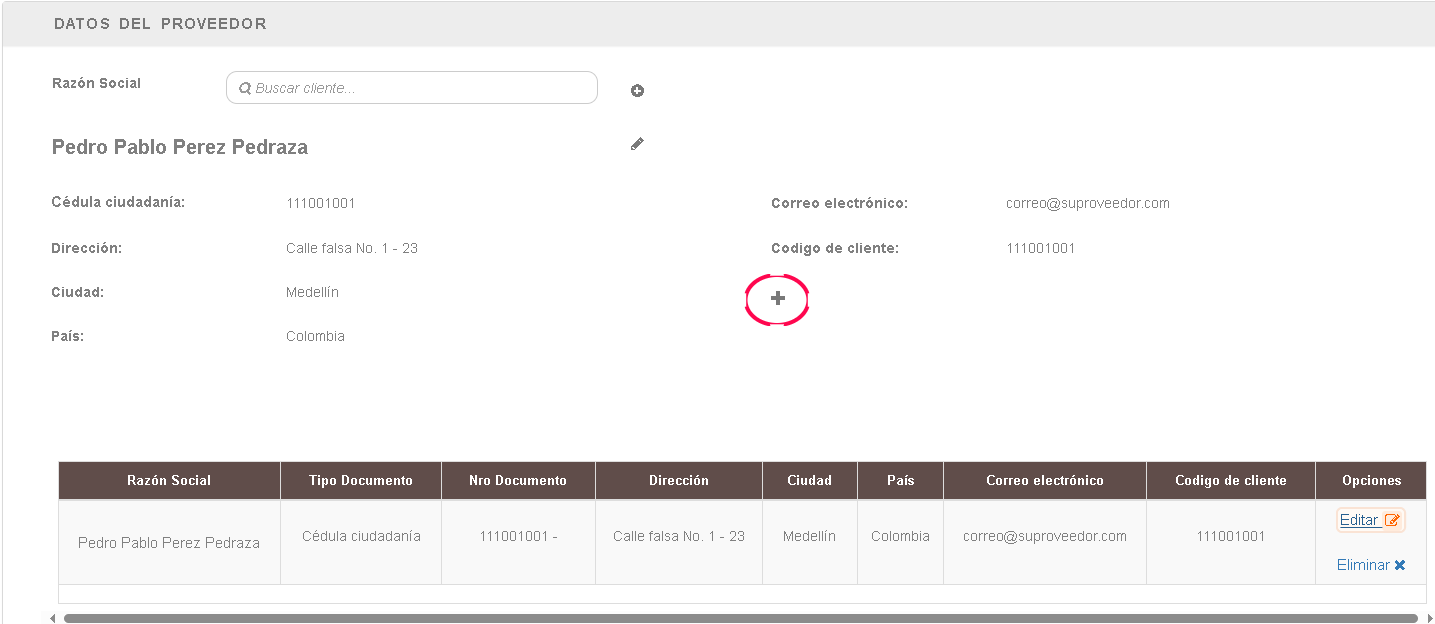Click table cell Colombia
The width and height of the screenshot is (1435, 624).
coord(900,542)
